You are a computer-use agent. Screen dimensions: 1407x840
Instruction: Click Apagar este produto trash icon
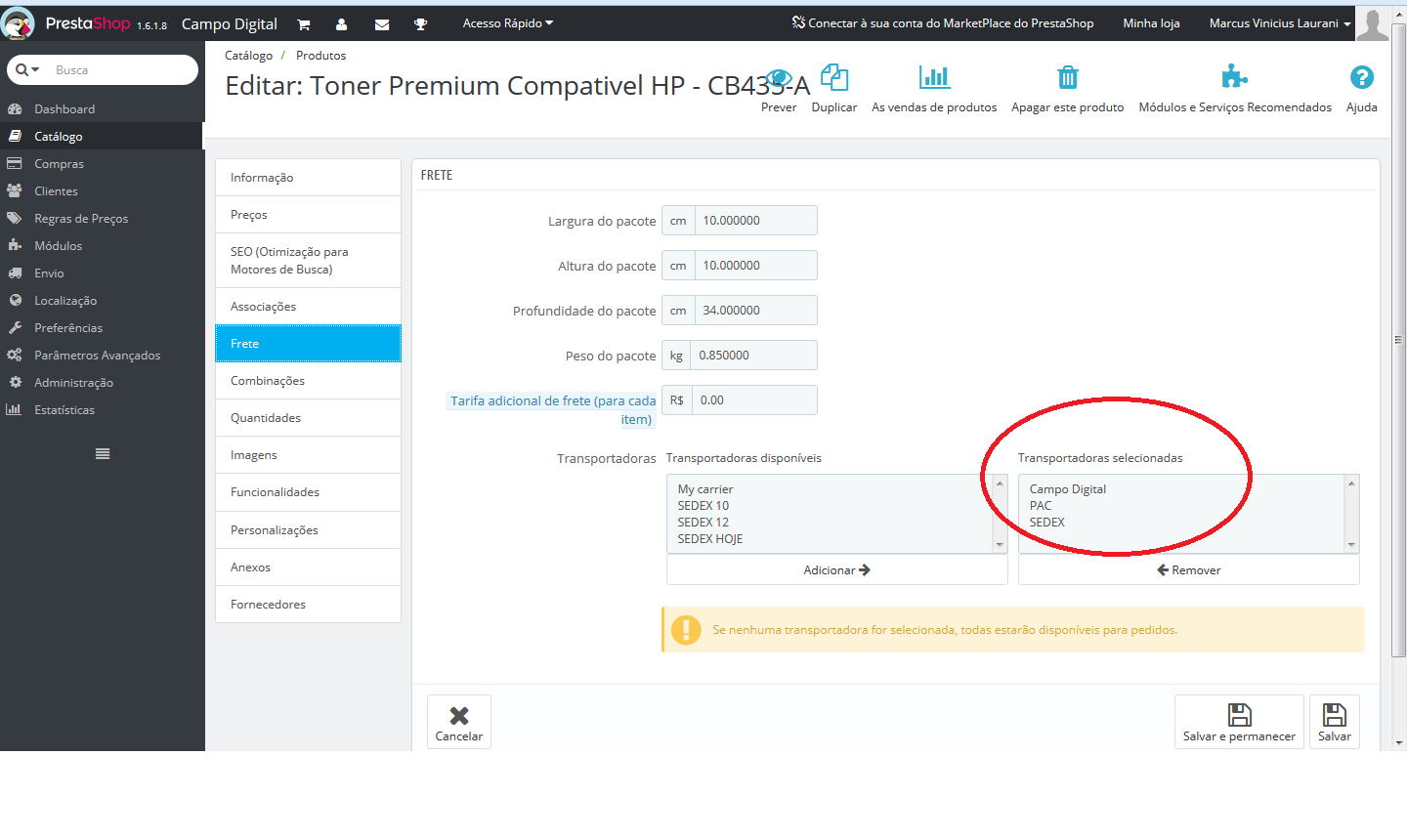(1068, 77)
